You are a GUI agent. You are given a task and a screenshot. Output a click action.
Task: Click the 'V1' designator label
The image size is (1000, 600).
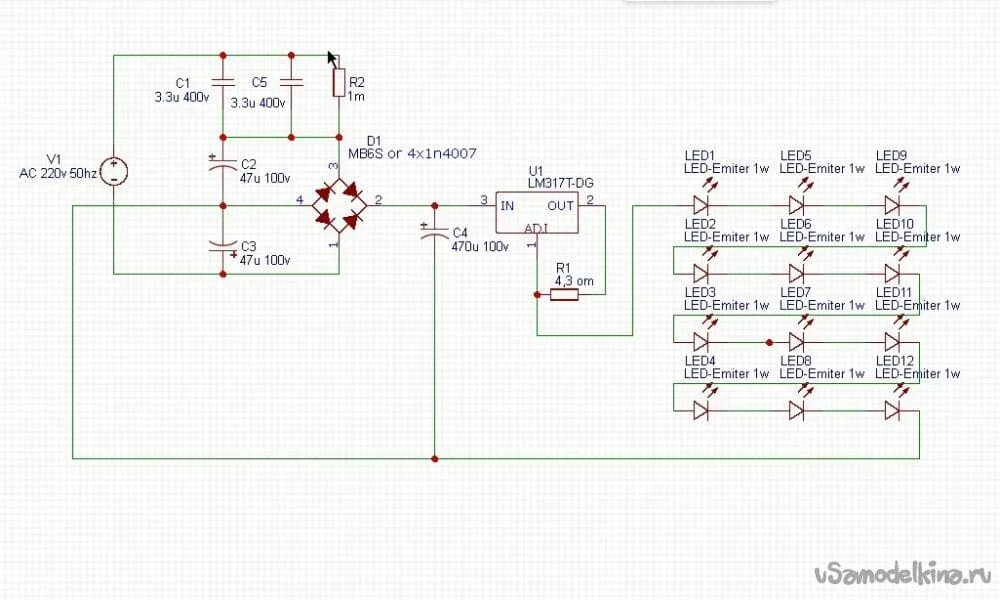54,159
